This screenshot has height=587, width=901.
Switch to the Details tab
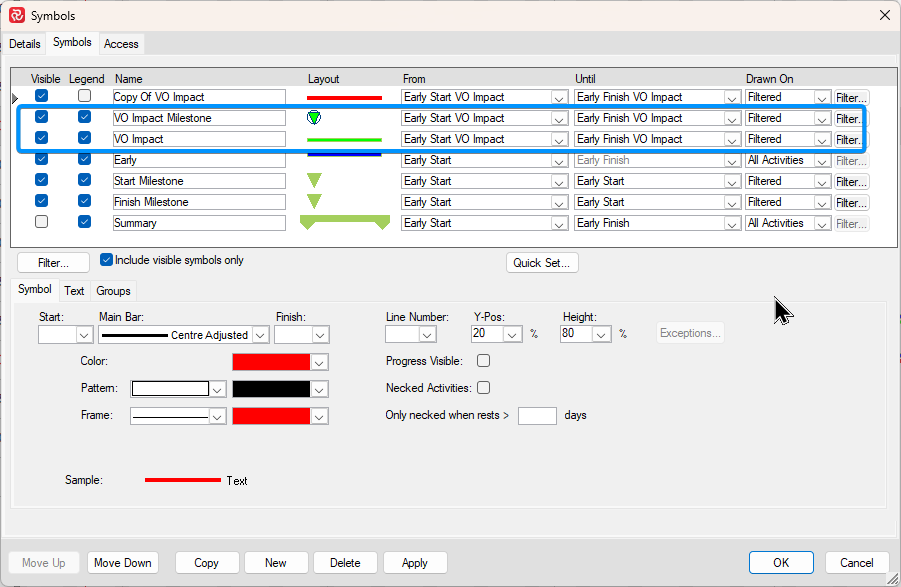click(25, 44)
